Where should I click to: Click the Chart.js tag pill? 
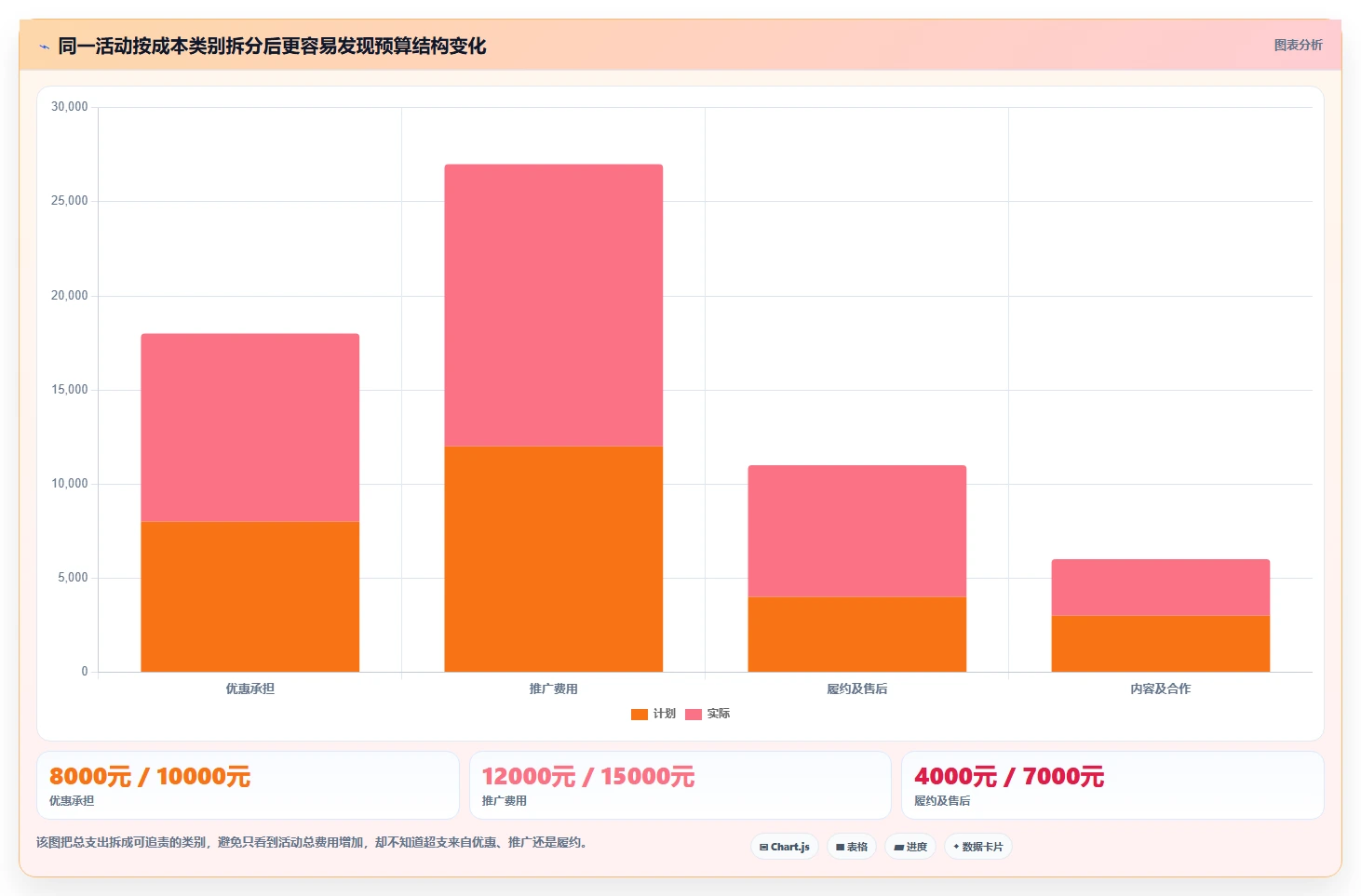click(785, 847)
